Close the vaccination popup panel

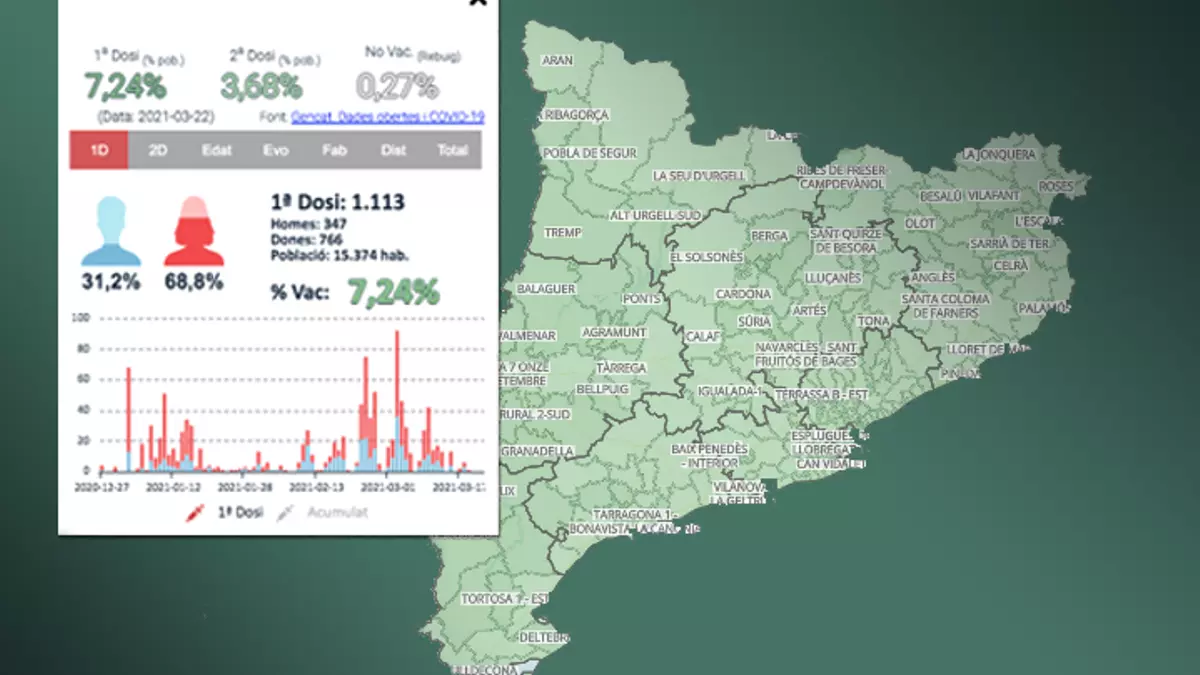(477, 3)
